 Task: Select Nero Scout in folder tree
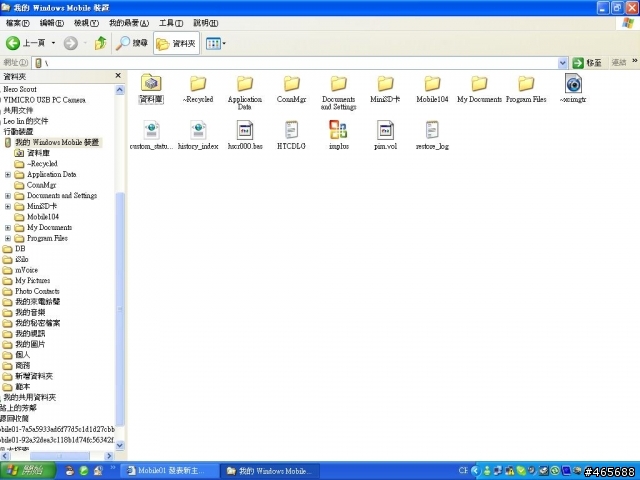coord(20,89)
